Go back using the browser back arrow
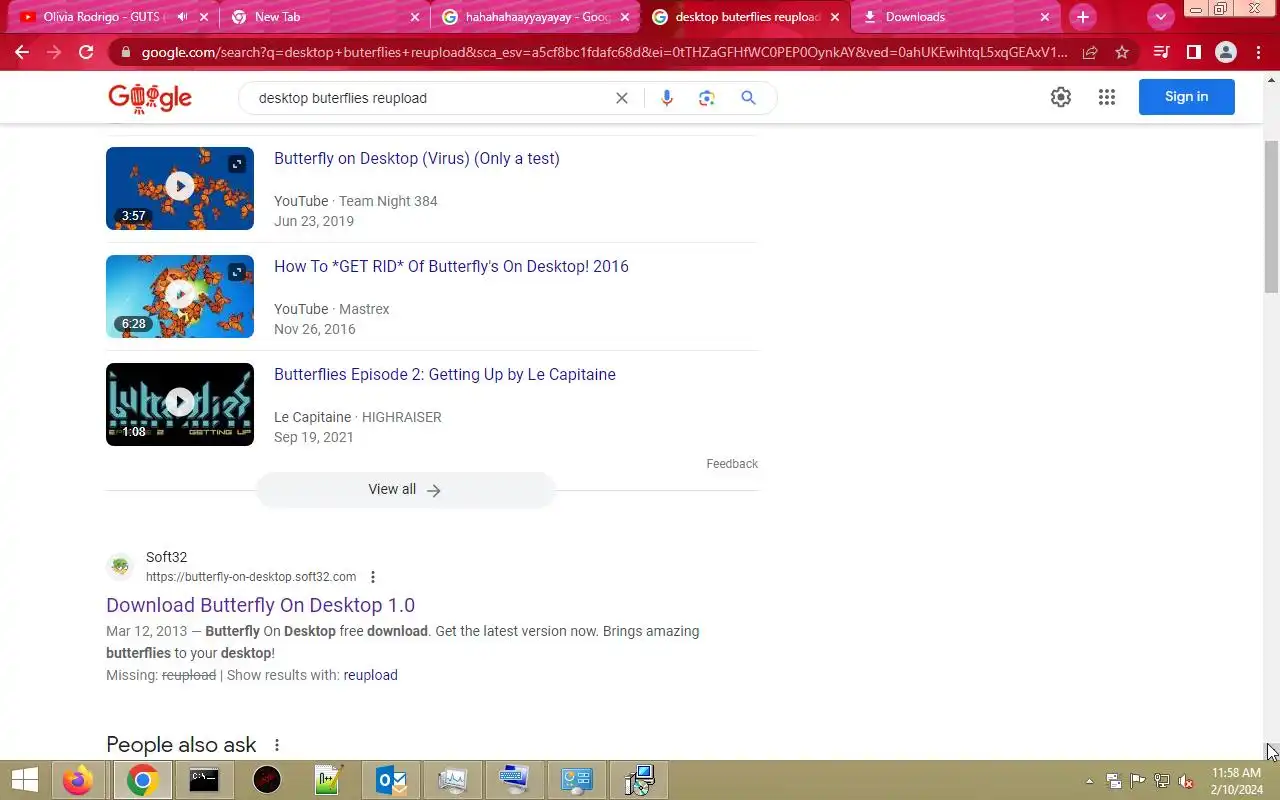Viewport: 1280px width, 800px height. [x=22, y=52]
